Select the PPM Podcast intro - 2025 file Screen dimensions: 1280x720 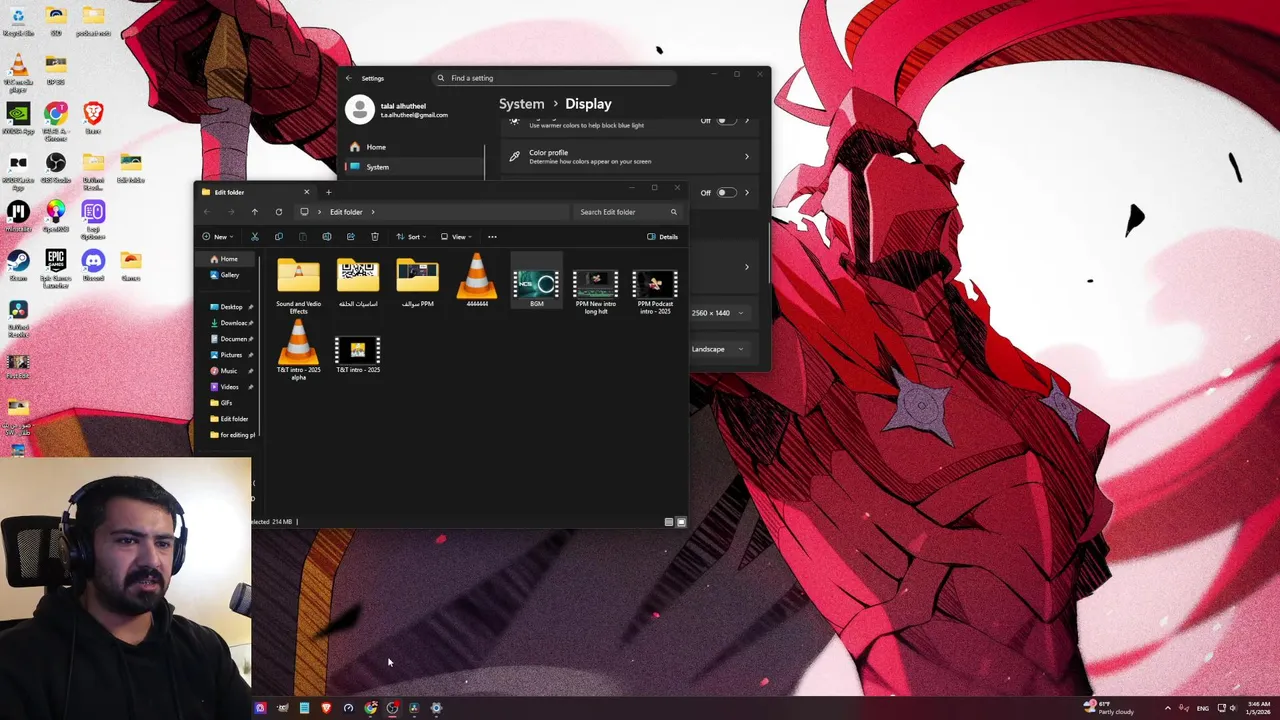(x=655, y=289)
